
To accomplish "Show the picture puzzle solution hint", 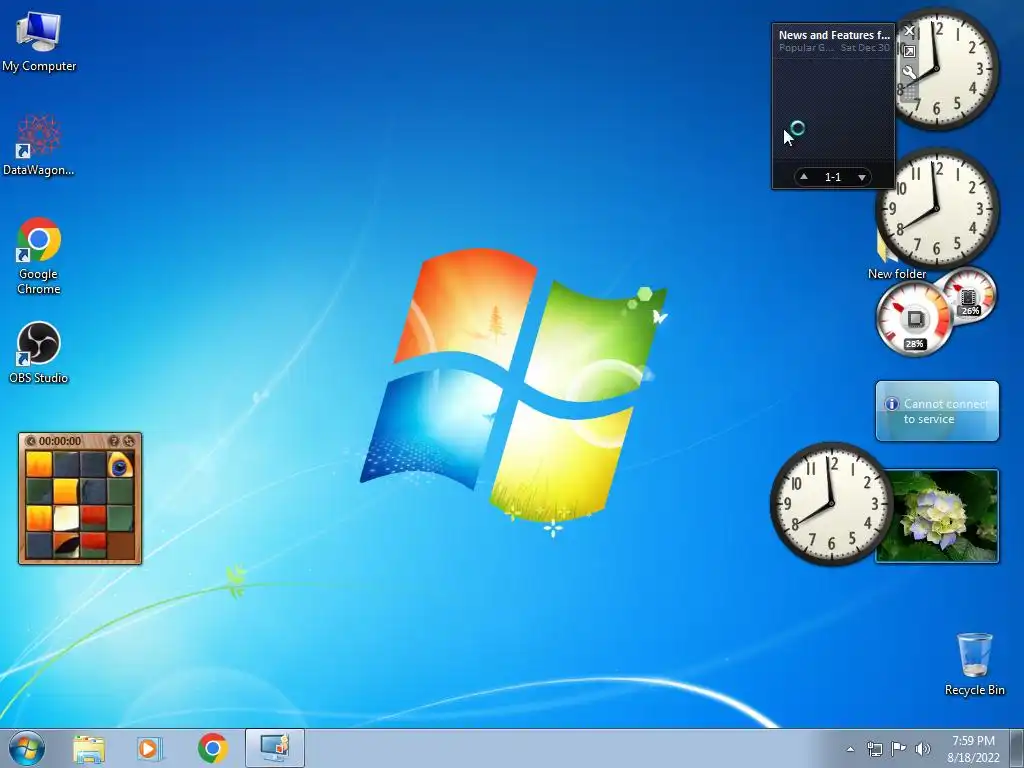I will pyautogui.click(x=114, y=441).
